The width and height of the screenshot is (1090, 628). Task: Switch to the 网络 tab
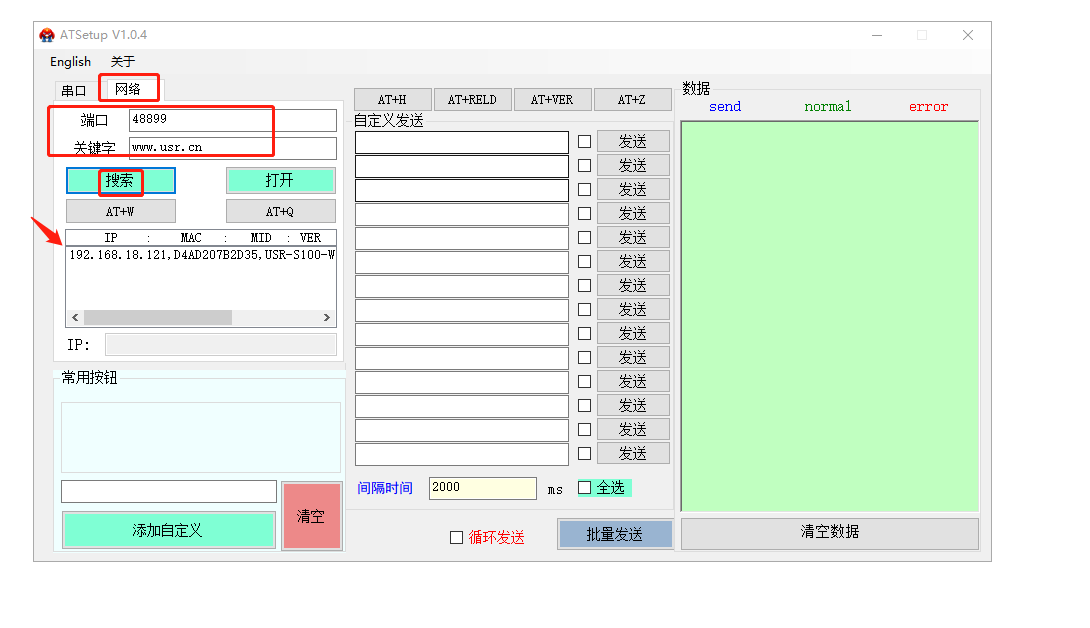(x=128, y=89)
